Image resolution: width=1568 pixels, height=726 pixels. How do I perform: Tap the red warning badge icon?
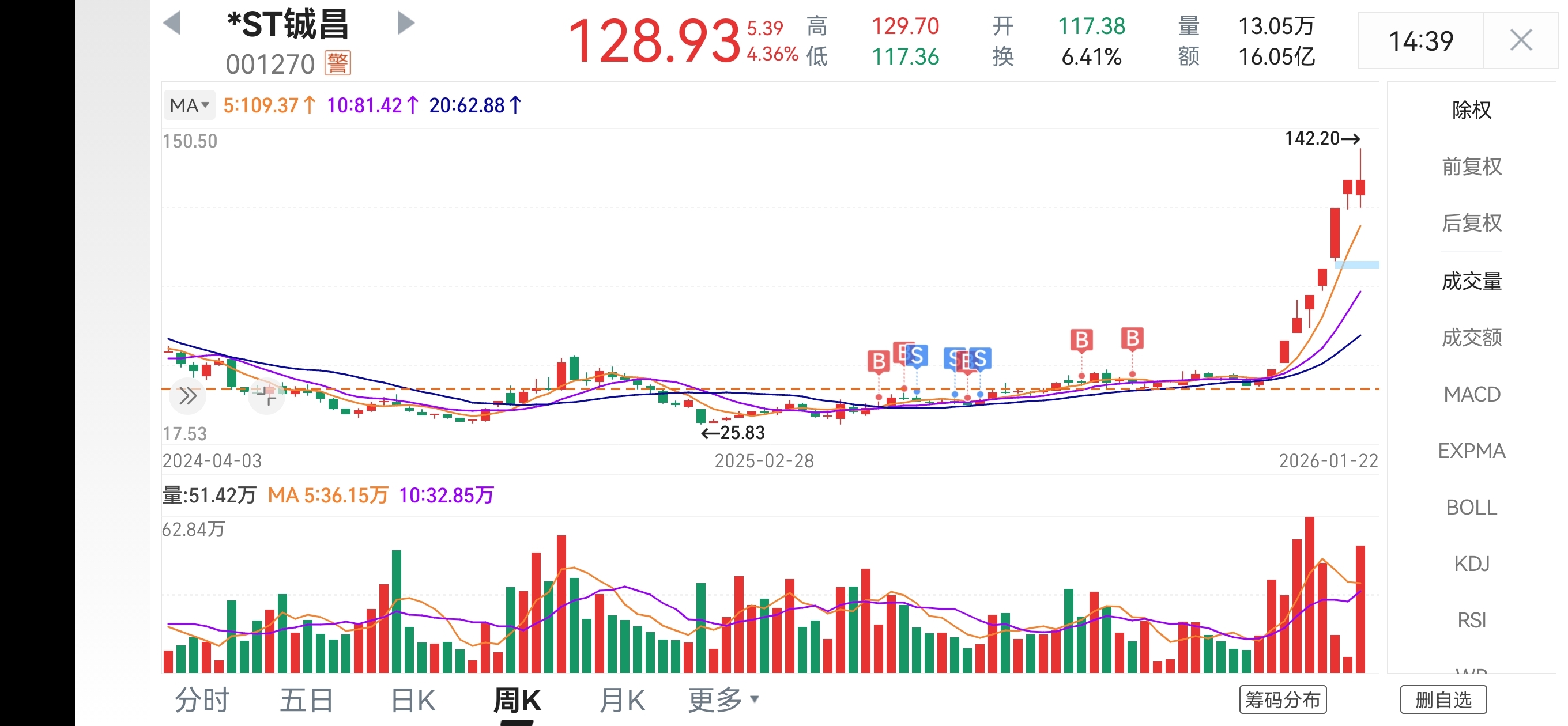pos(338,63)
